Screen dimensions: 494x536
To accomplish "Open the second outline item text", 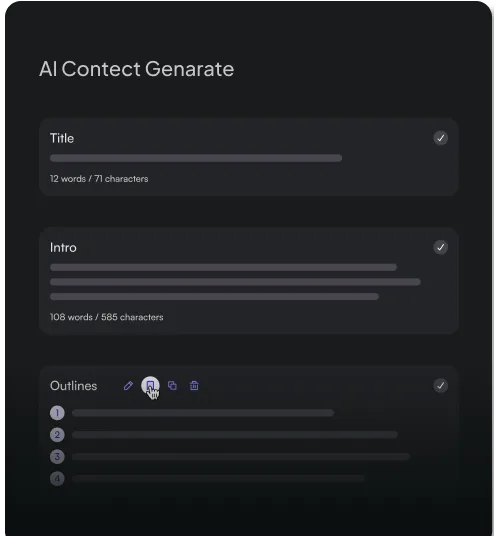I will (235, 435).
